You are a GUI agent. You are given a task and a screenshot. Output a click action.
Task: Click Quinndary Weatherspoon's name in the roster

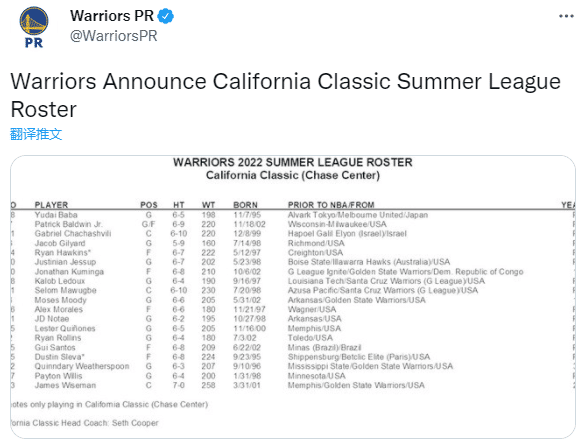82,366
